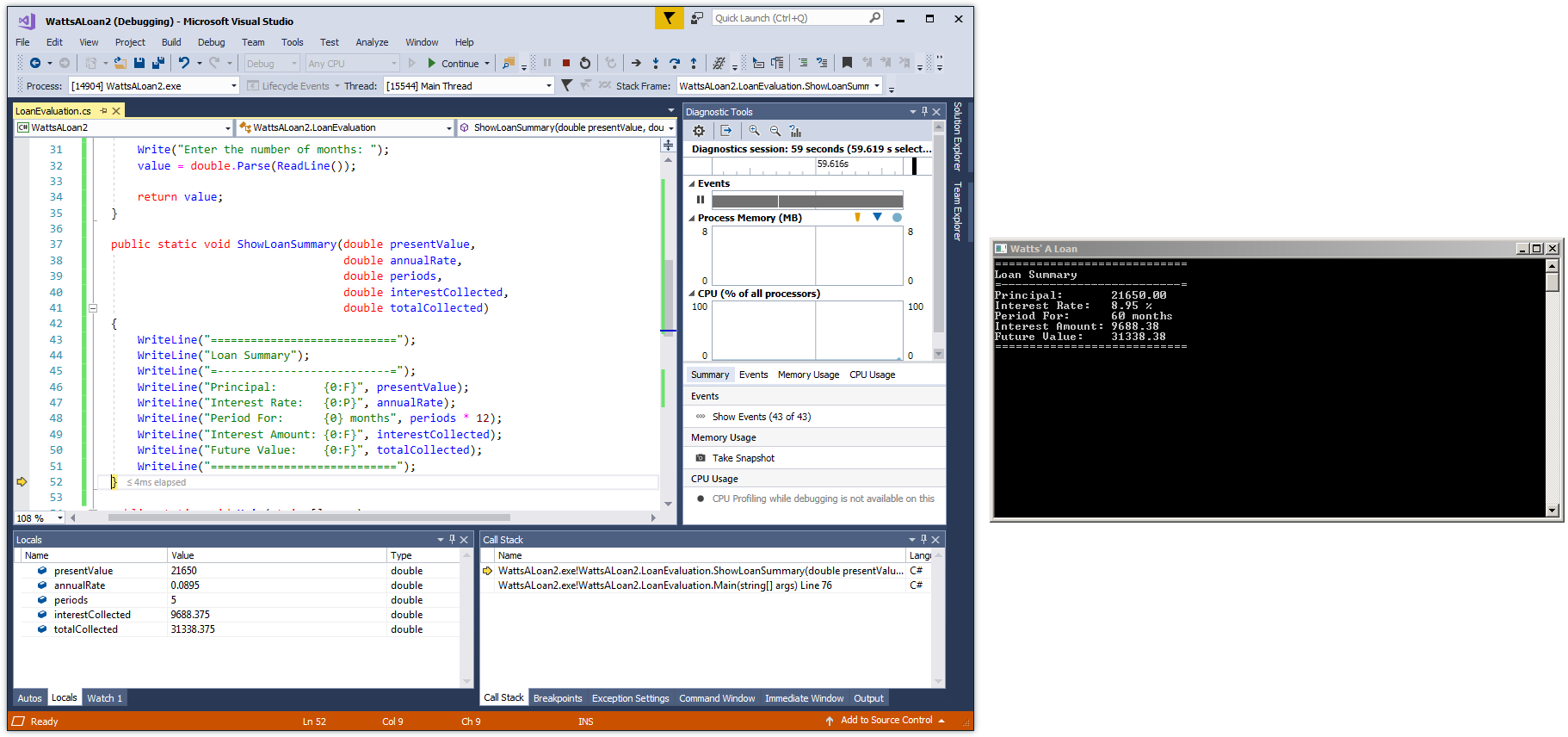This screenshot has height=737, width=1568.
Task: Open the Process dropdown WattsALoan2.exe
Action: point(233,86)
